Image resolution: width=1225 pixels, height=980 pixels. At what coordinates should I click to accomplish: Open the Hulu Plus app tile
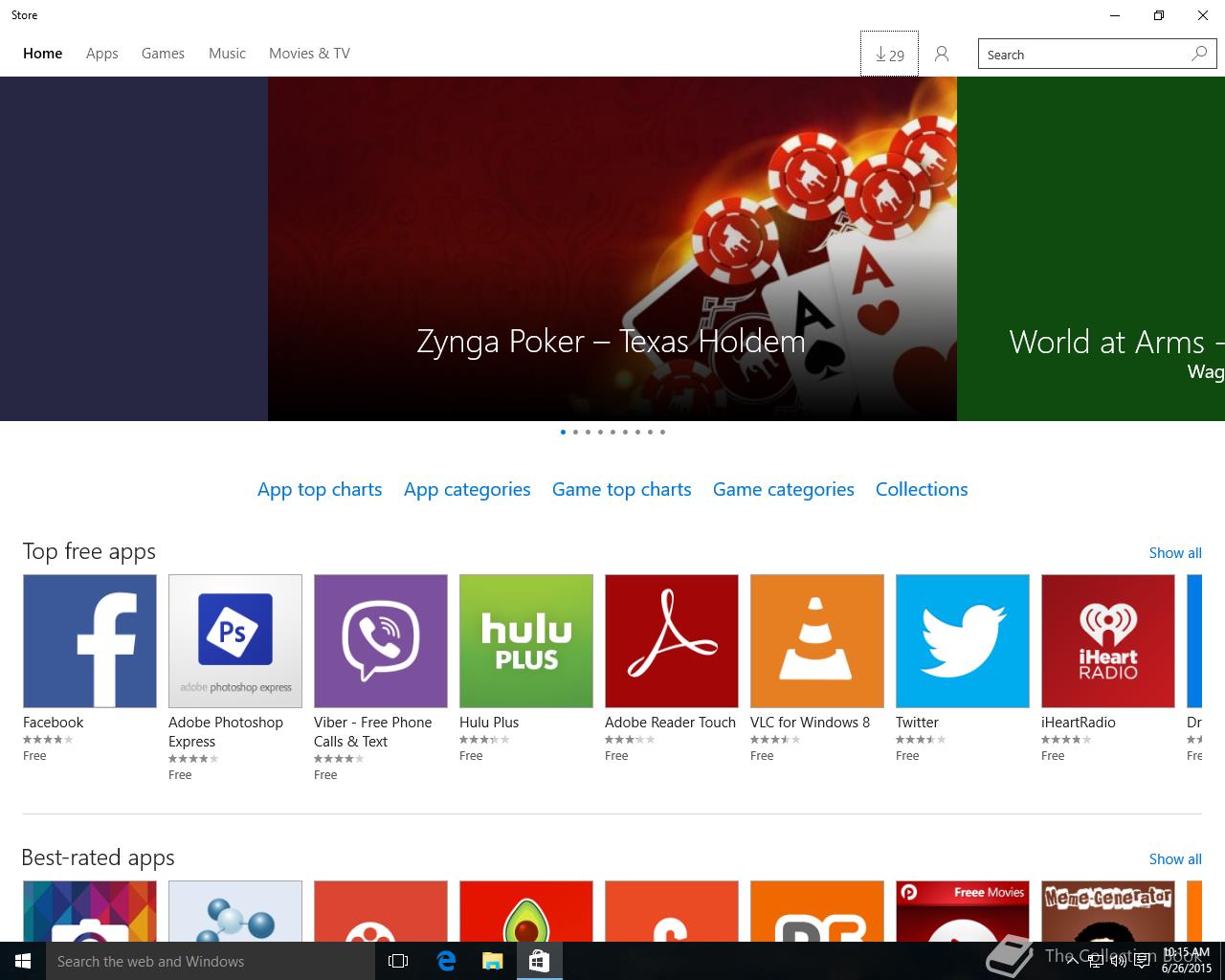point(526,641)
